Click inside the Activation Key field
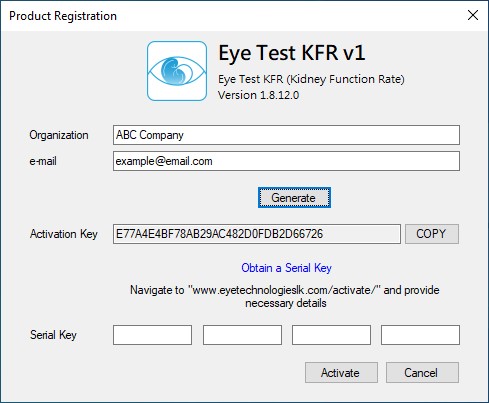Viewport: 489px width, 403px height. 257,234
